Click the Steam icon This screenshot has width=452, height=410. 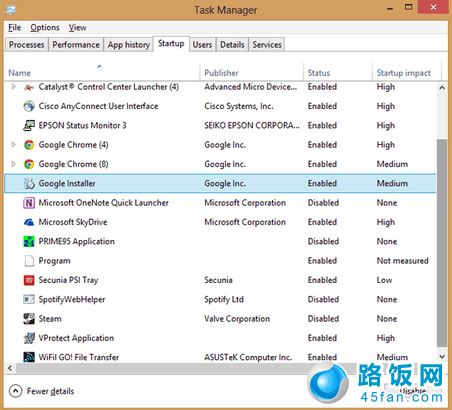coord(29,319)
